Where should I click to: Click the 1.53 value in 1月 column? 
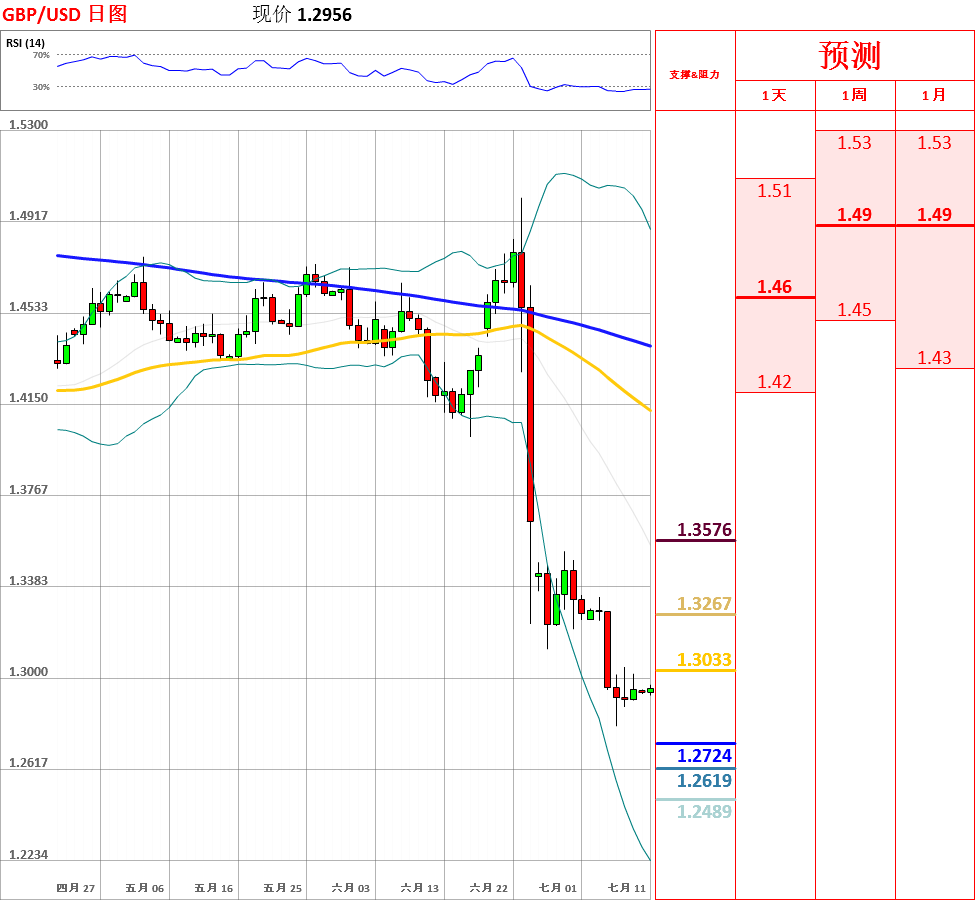click(935, 143)
